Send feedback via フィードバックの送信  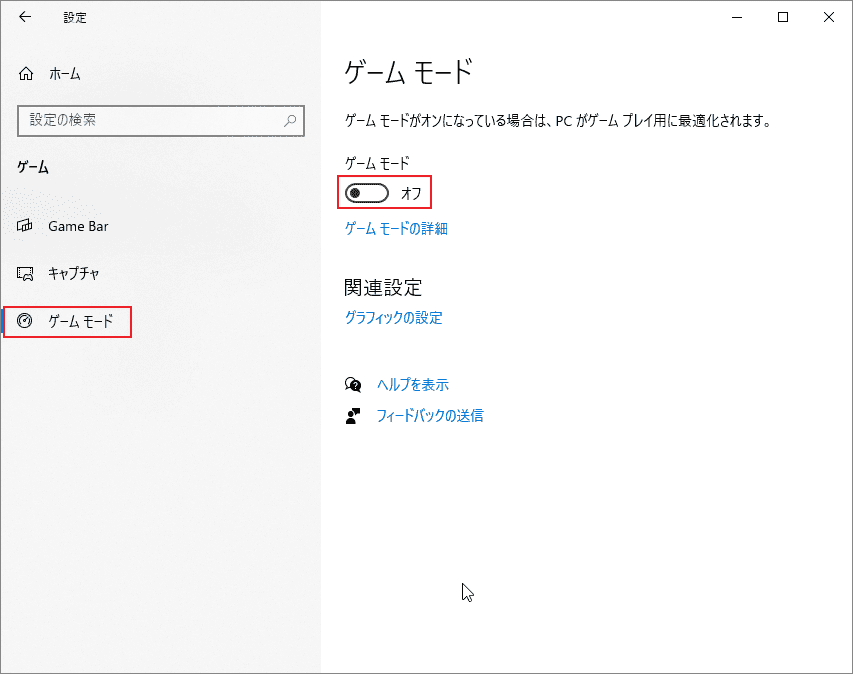432,415
